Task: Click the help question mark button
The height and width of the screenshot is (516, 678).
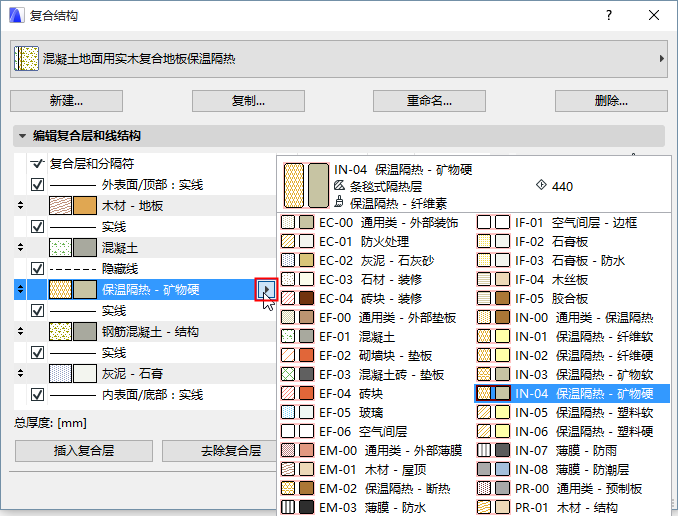Action: pyautogui.click(x=609, y=16)
